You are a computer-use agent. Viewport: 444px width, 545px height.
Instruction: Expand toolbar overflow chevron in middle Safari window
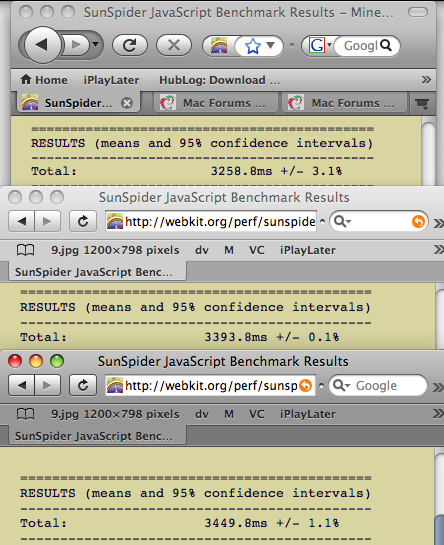click(x=438, y=222)
